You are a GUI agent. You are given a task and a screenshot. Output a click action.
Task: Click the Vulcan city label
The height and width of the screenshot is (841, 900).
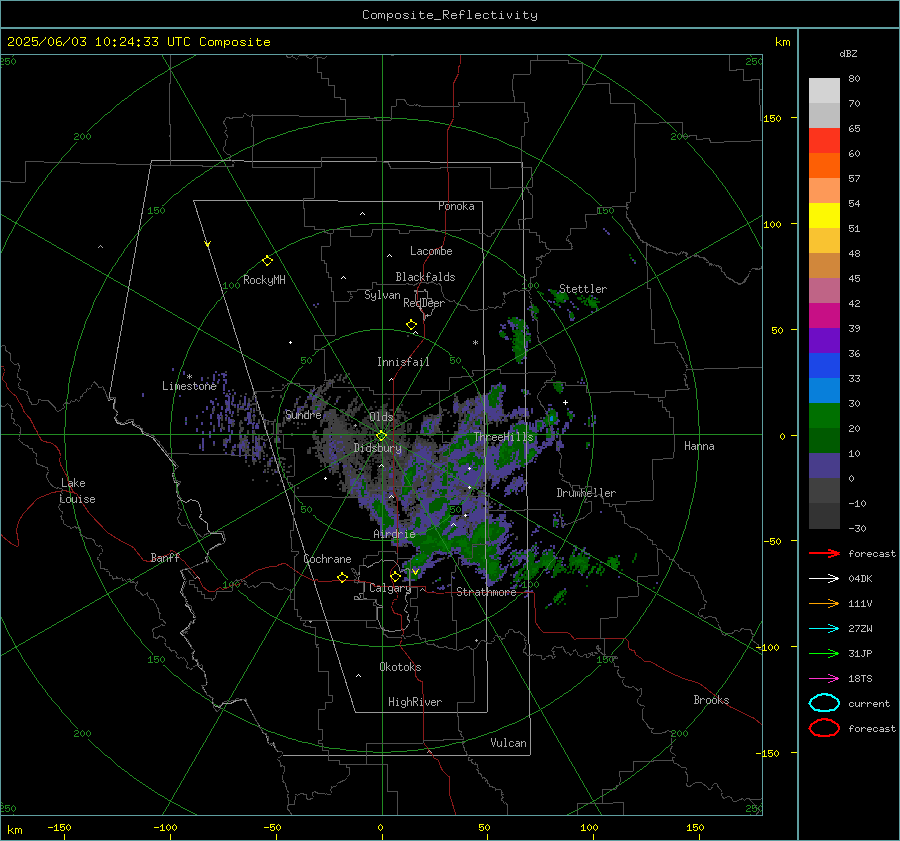[508, 743]
